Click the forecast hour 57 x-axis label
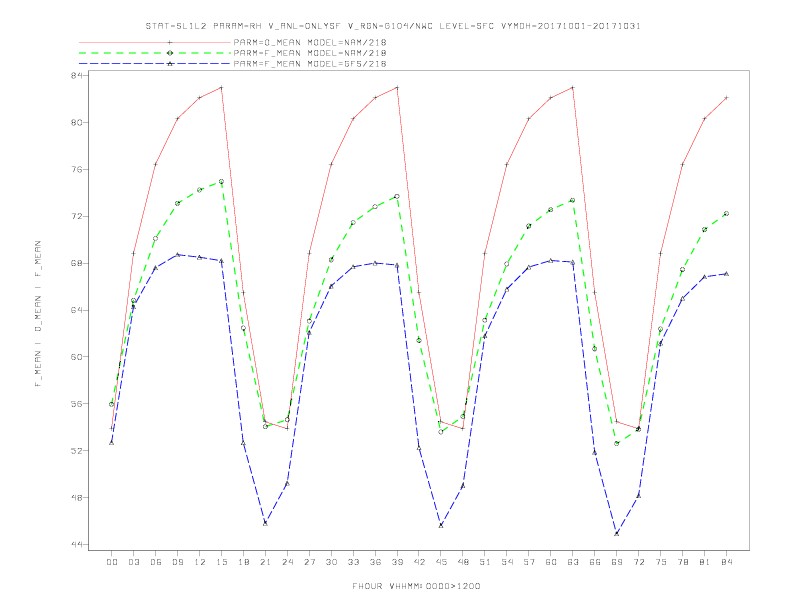Screen dimensions: 792x612 [529, 562]
